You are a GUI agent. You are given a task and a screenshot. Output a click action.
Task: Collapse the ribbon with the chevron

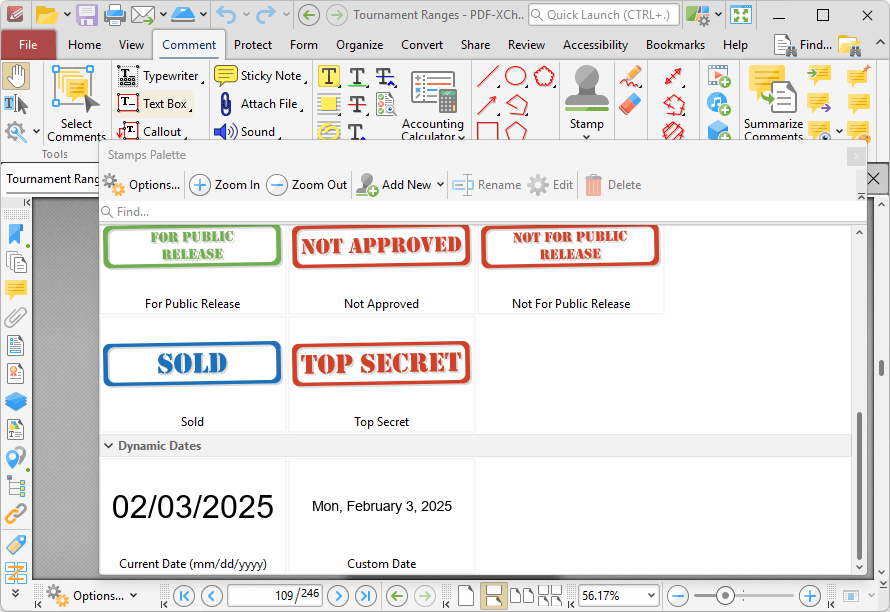pyautogui.click(x=879, y=42)
